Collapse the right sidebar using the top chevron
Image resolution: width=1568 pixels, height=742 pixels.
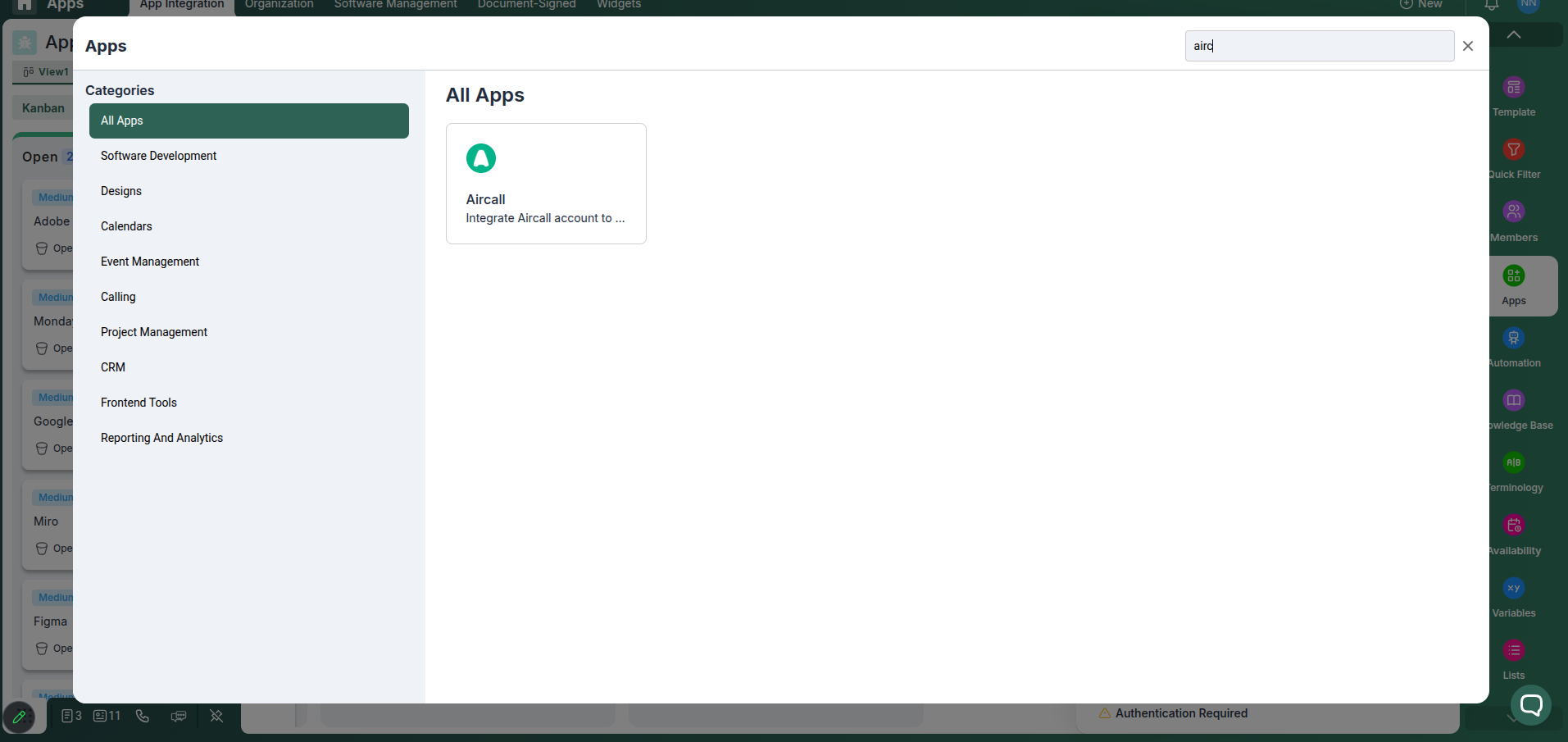(1514, 34)
